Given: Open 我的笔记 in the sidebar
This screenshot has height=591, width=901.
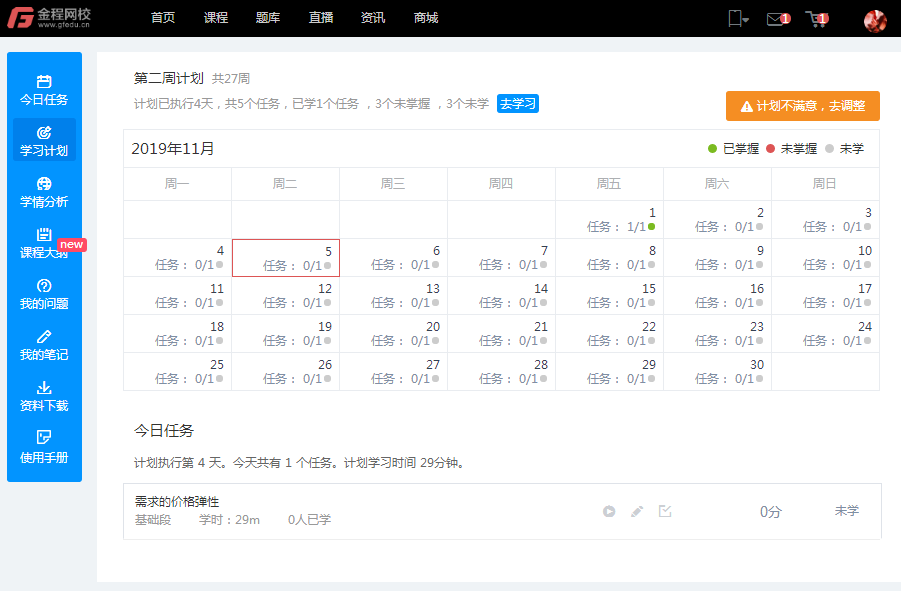Looking at the screenshot, I should click(x=44, y=345).
